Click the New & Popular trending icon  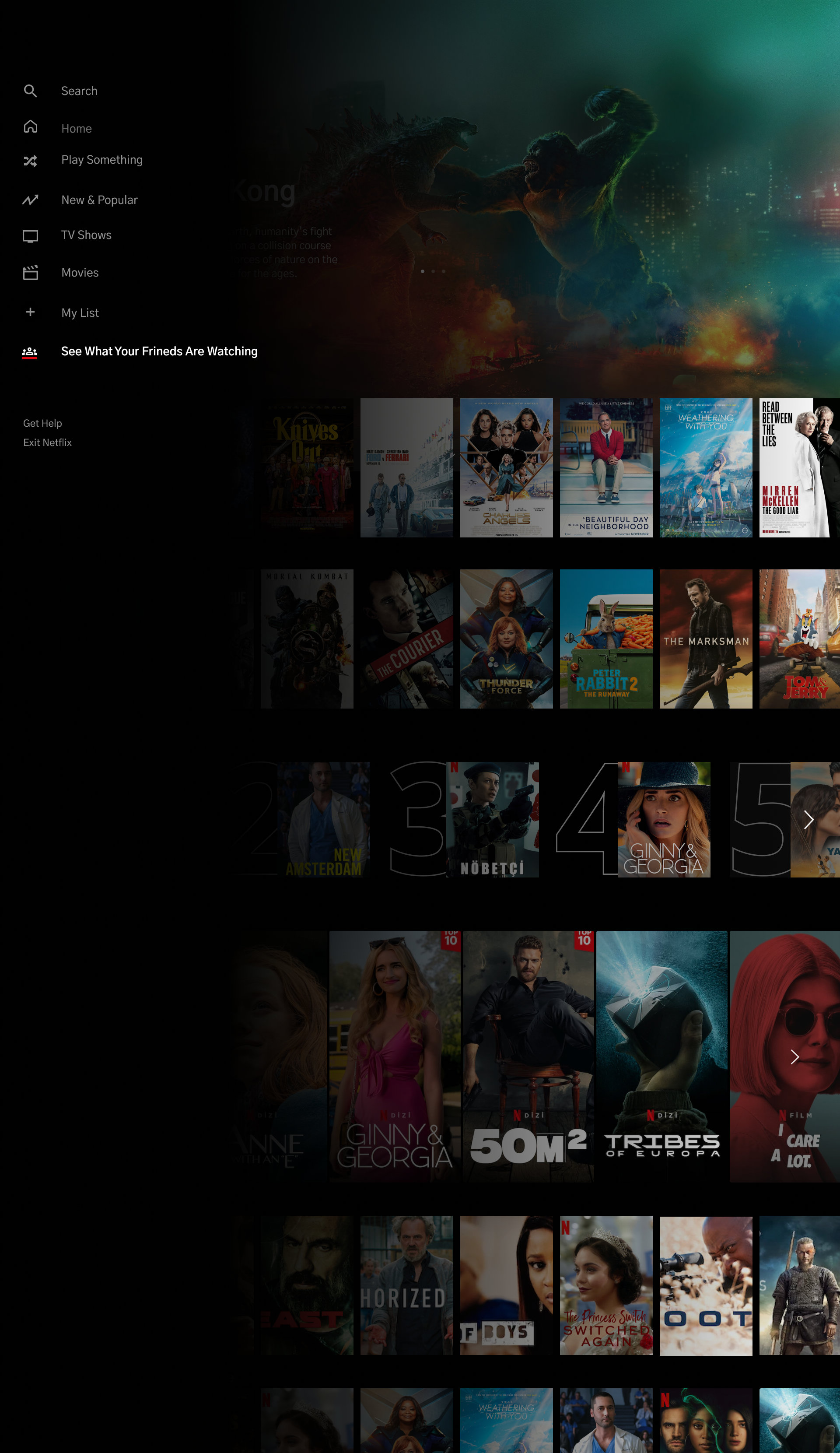(31, 200)
